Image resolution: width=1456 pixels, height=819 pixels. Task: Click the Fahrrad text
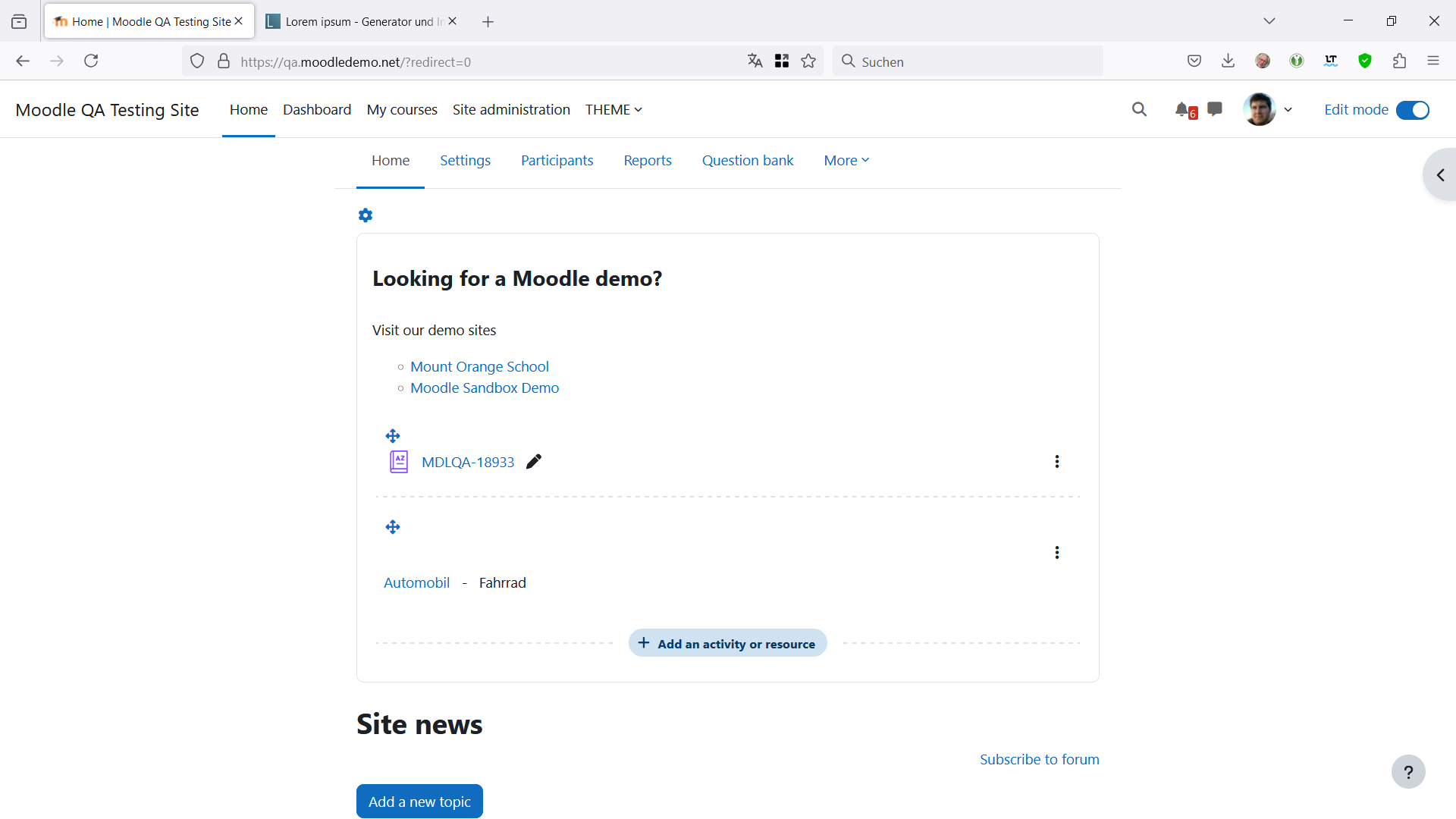(x=502, y=583)
